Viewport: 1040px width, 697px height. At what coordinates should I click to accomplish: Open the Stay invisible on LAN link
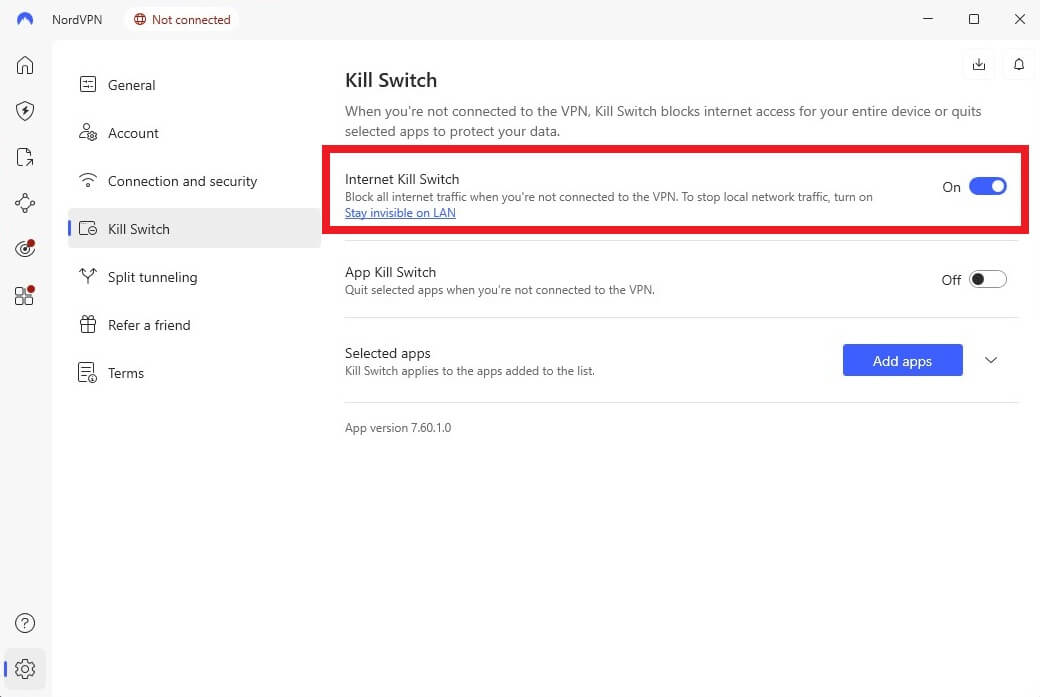[x=400, y=213]
